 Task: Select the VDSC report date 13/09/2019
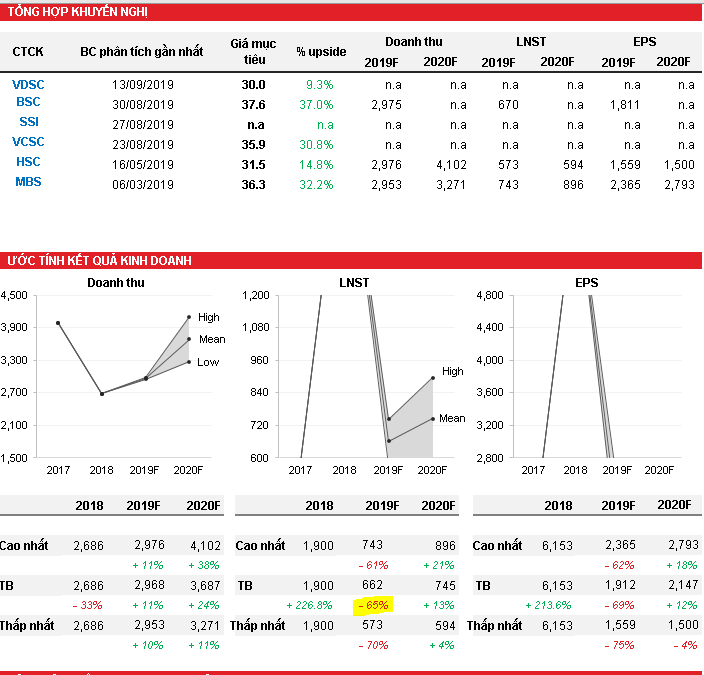pyautogui.click(x=143, y=85)
